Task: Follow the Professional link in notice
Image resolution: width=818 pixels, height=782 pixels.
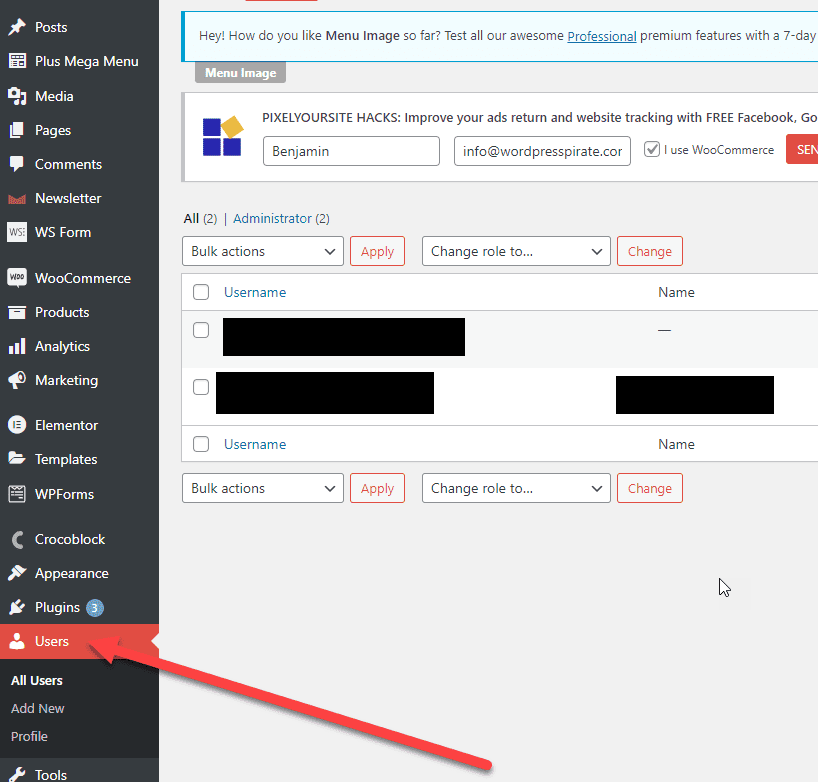Action: [602, 36]
